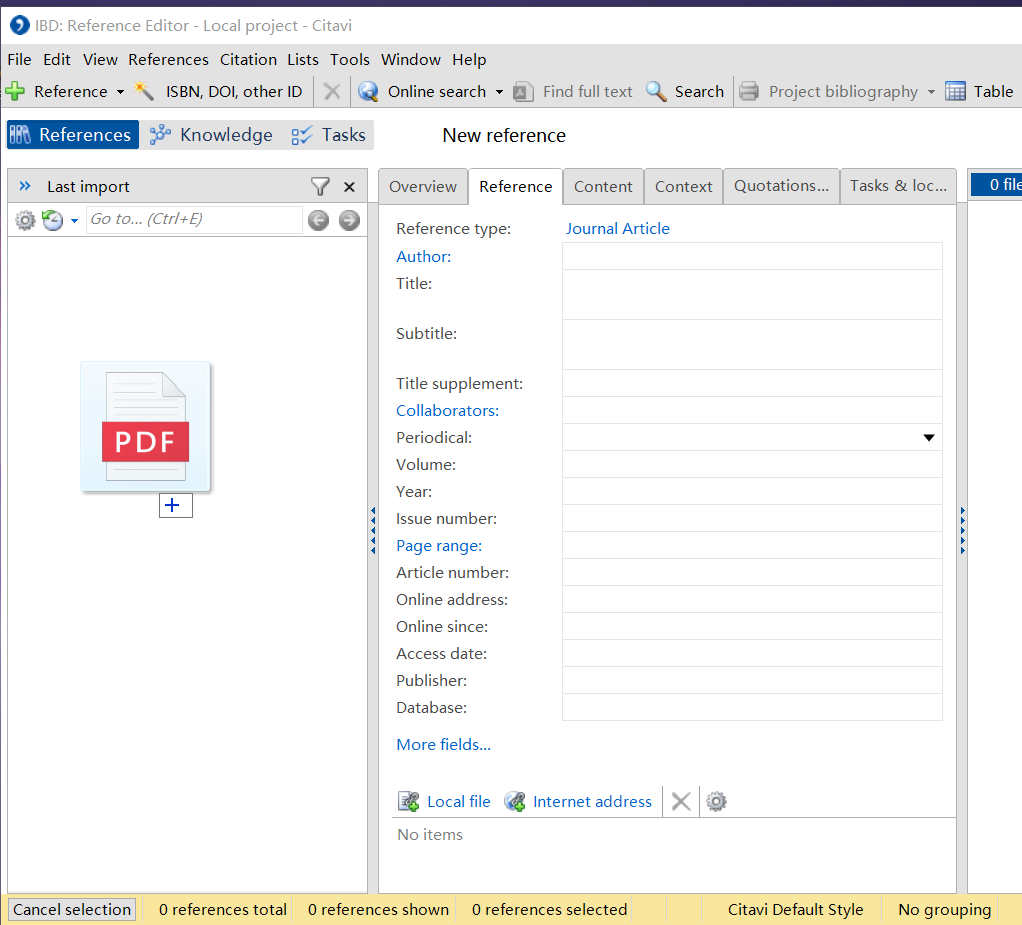The width and height of the screenshot is (1022, 925).
Task: Click the Year input field
Action: [x=752, y=492]
